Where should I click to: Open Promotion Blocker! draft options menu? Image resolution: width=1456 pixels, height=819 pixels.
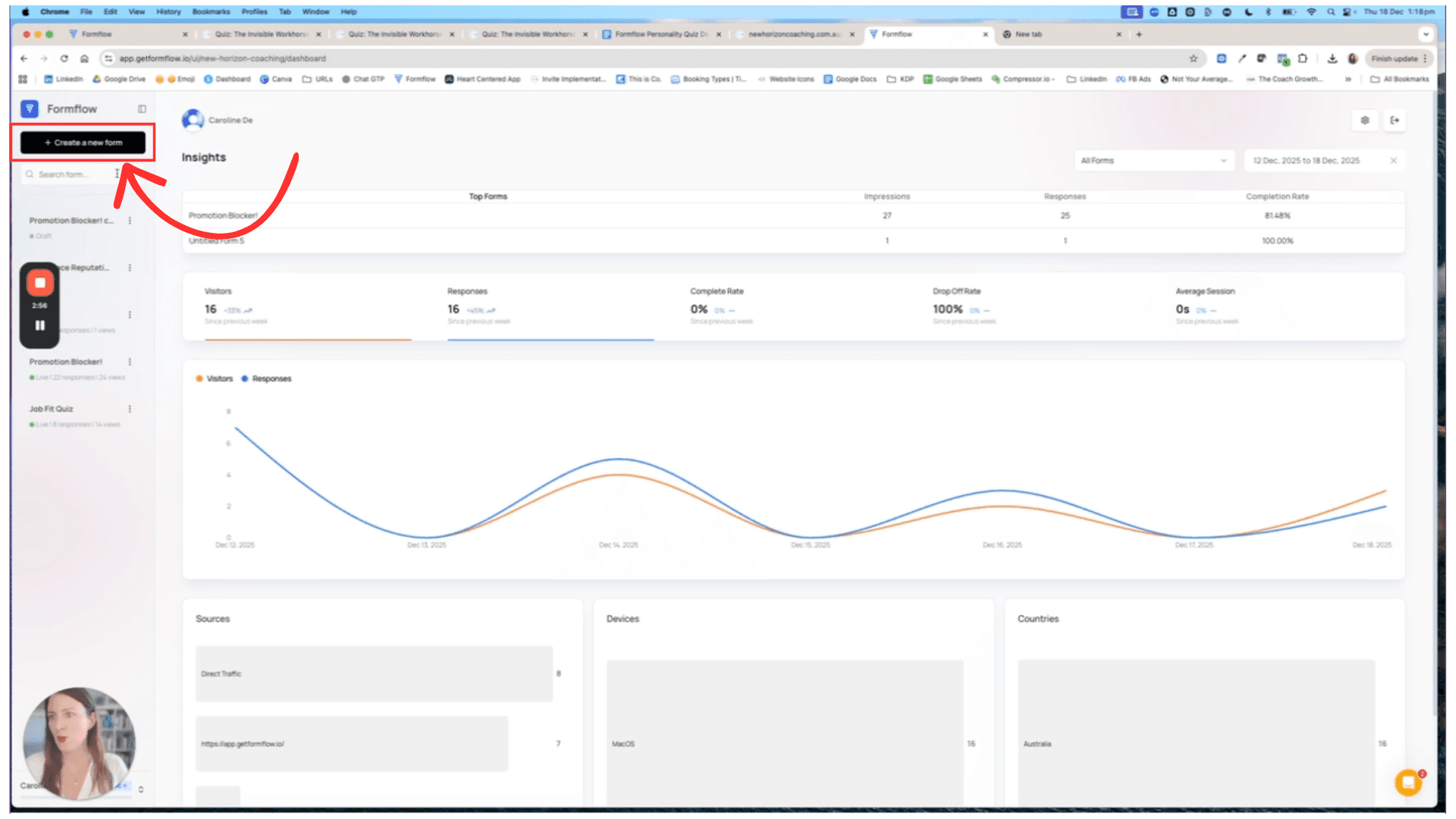(130, 221)
